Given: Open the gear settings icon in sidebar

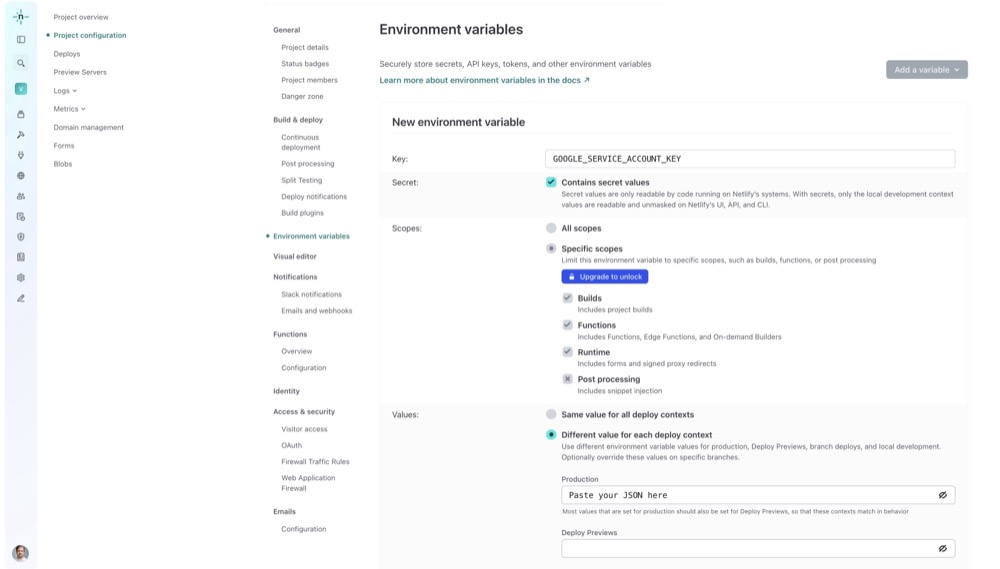Looking at the screenshot, I should click(21, 278).
